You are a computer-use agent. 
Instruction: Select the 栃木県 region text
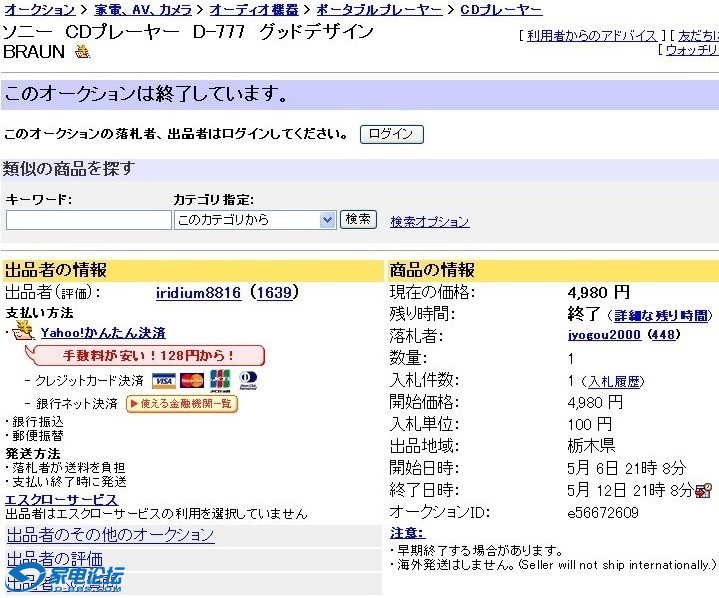click(x=591, y=446)
